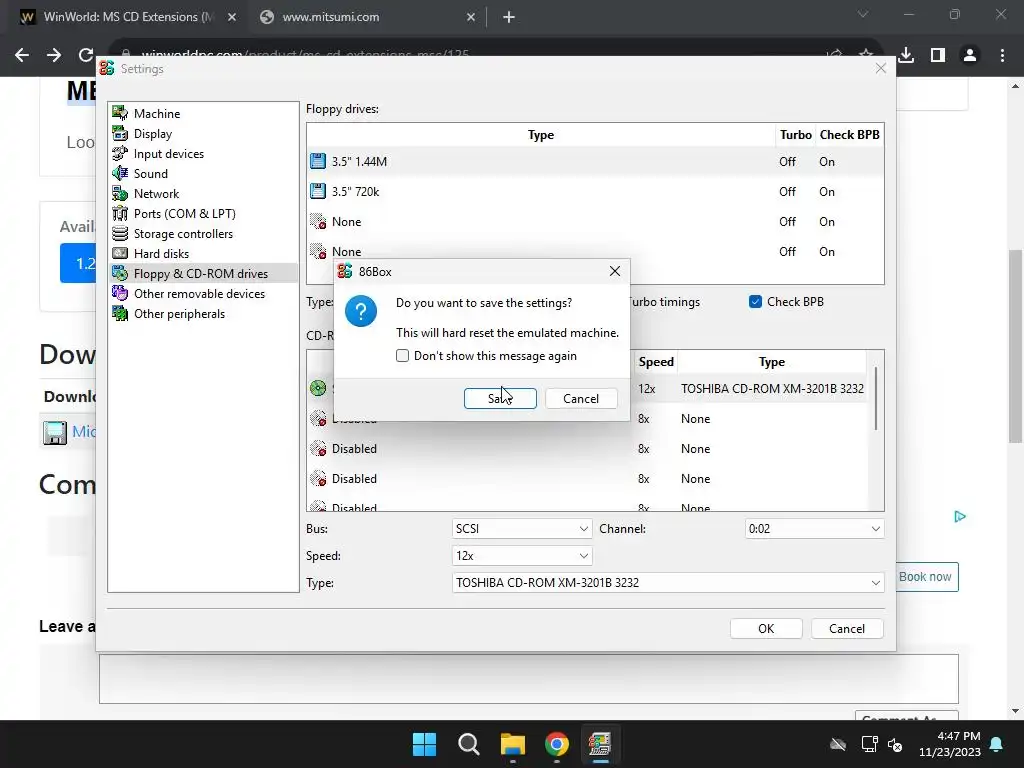This screenshot has height=768, width=1024.
Task: Click Save in the 86Box dialog
Action: coord(500,398)
